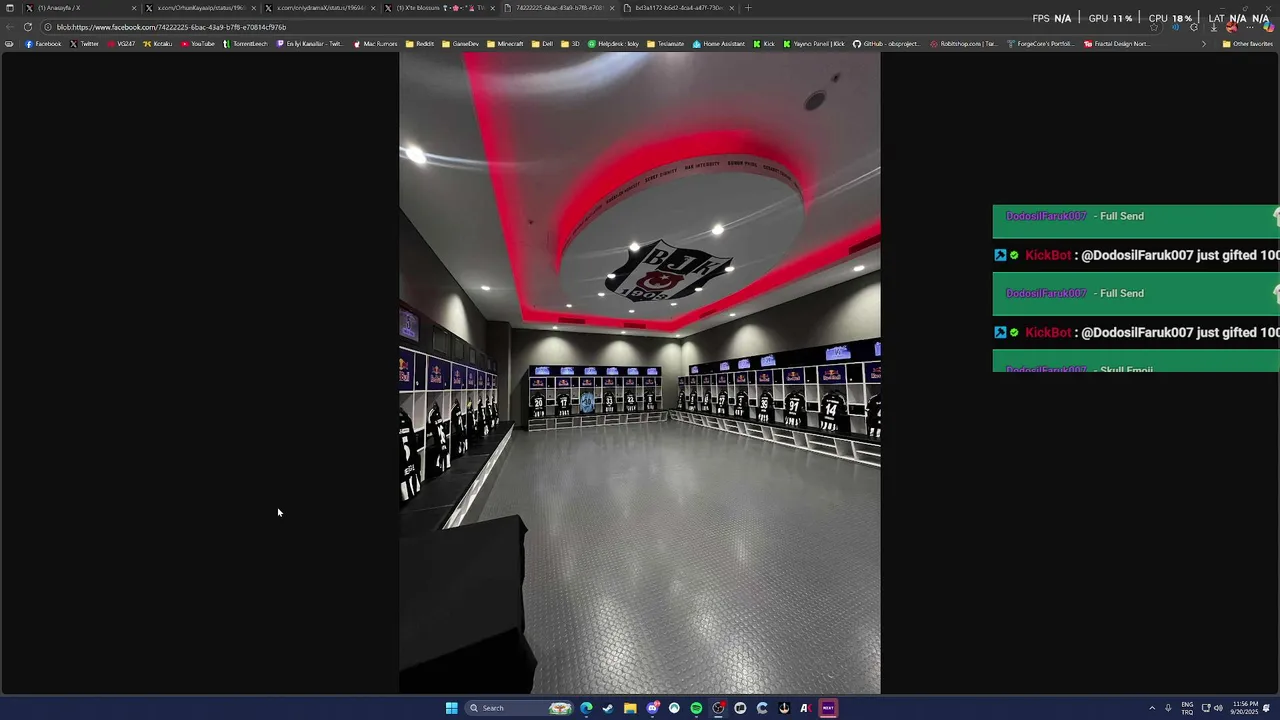Switch to the X'te blossom tab

[440, 8]
